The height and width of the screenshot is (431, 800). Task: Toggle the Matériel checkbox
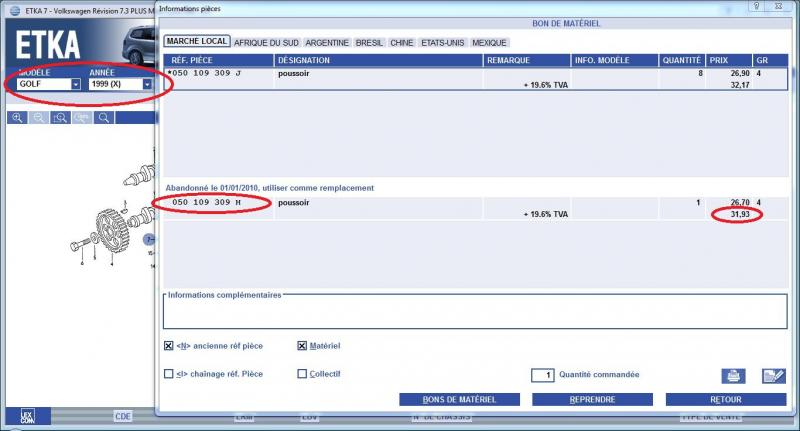302,346
